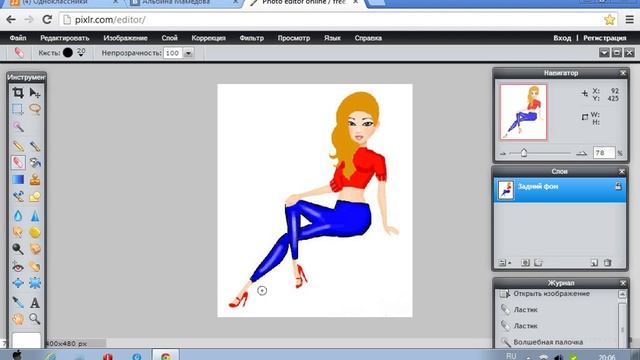Select the Paint Bucket tool

click(35, 162)
